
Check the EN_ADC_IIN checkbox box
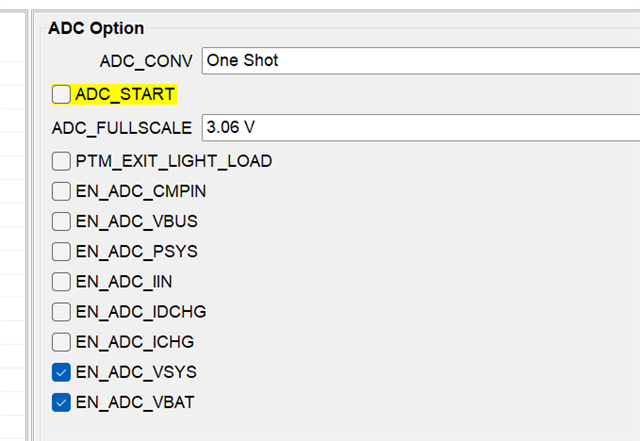(x=61, y=282)
